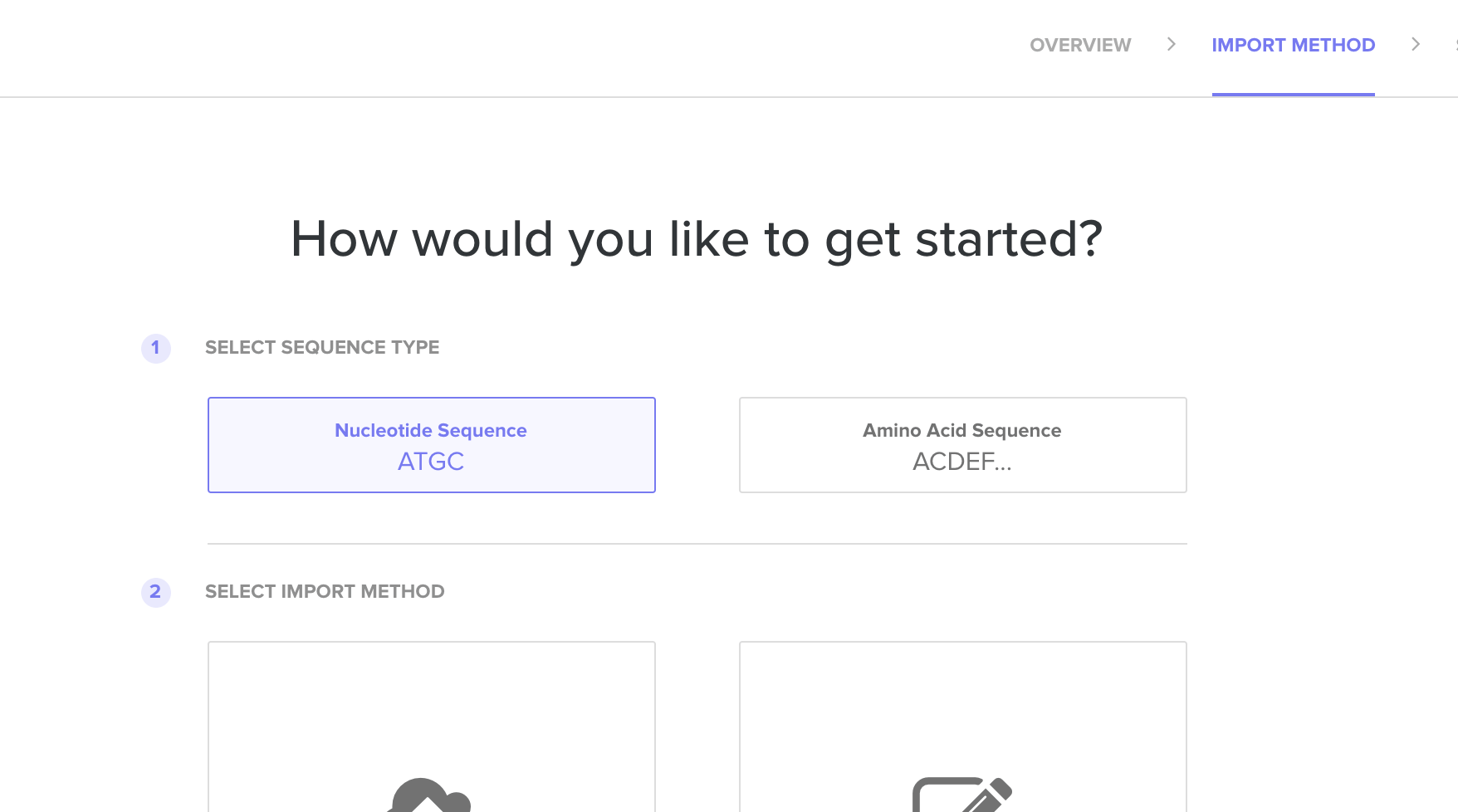Click the cut-off step after IMPORT METHOD

(x=1455, y=45)
